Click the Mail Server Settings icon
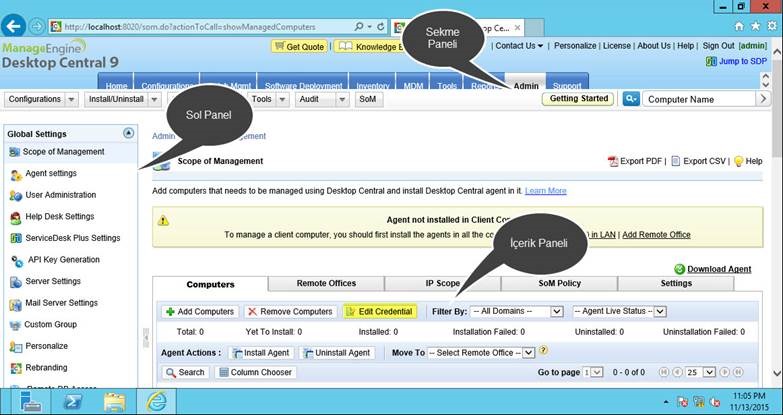This screenshot has width=783, height=415. coord(16,304)
